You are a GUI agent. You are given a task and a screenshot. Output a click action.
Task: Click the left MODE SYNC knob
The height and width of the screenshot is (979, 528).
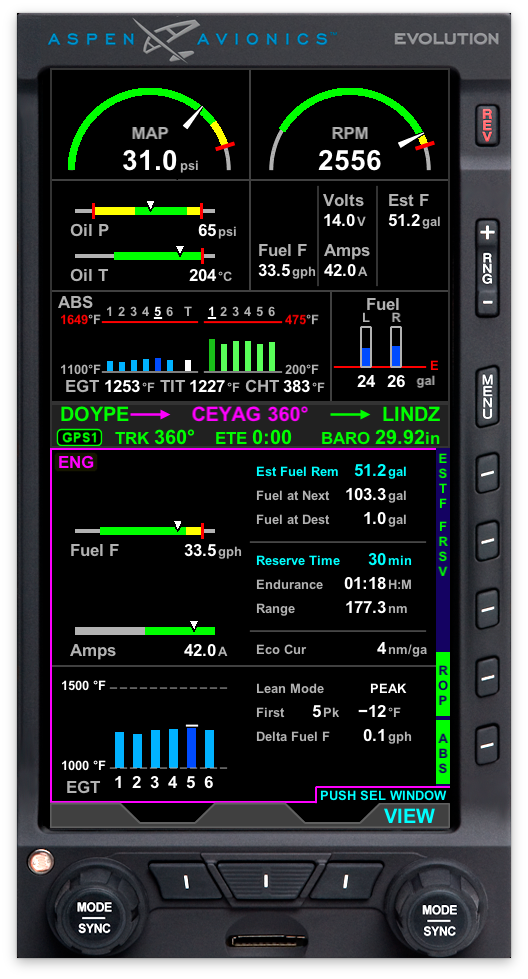[95, 917]
